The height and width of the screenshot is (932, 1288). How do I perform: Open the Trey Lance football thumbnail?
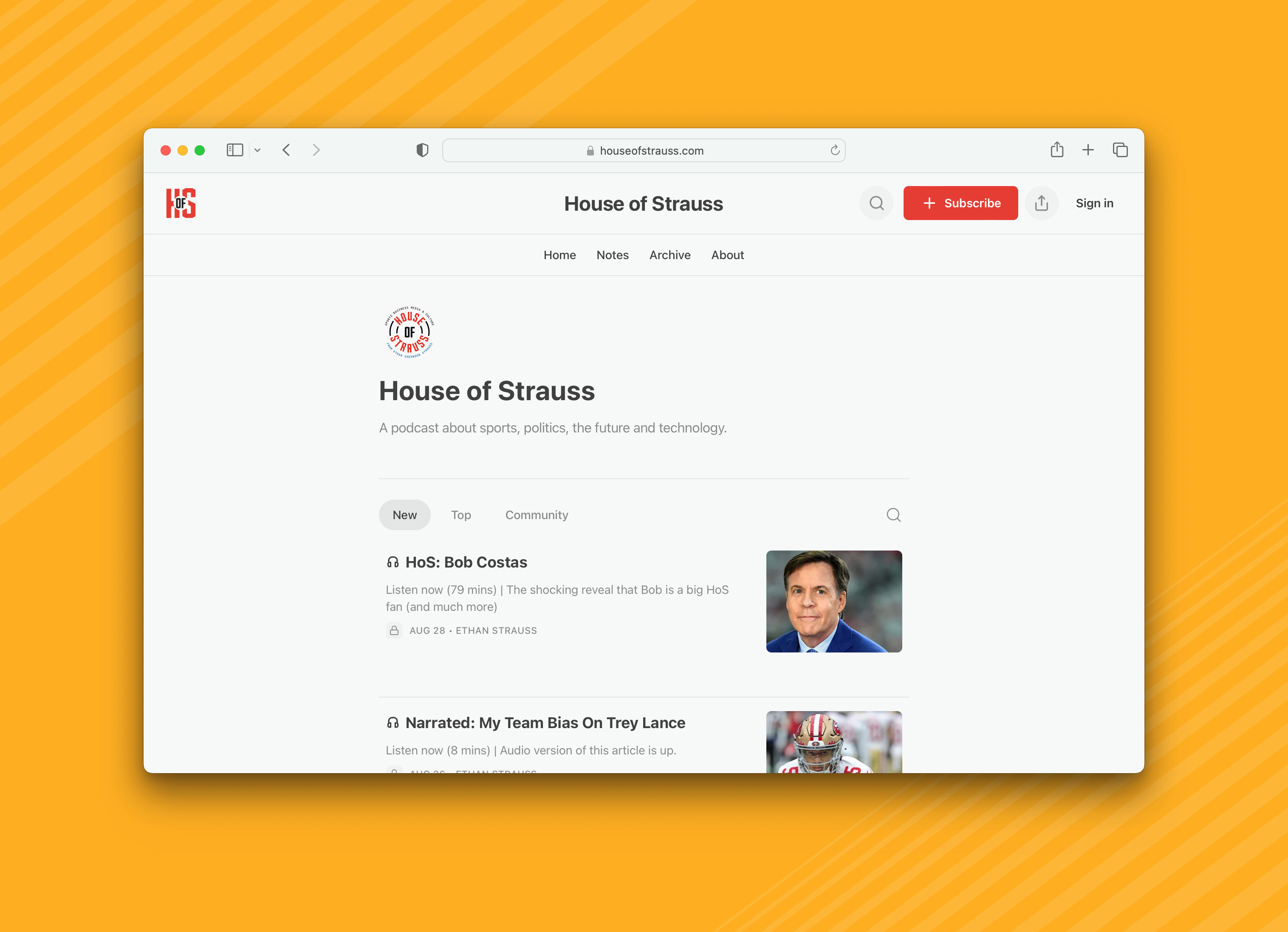point(834,742)
